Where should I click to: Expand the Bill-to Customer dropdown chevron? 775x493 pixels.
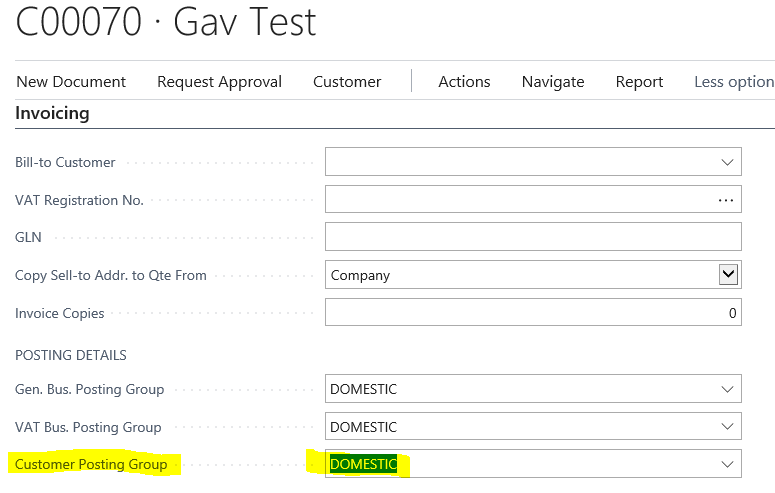pyautogui.click(x=727, y=162)
